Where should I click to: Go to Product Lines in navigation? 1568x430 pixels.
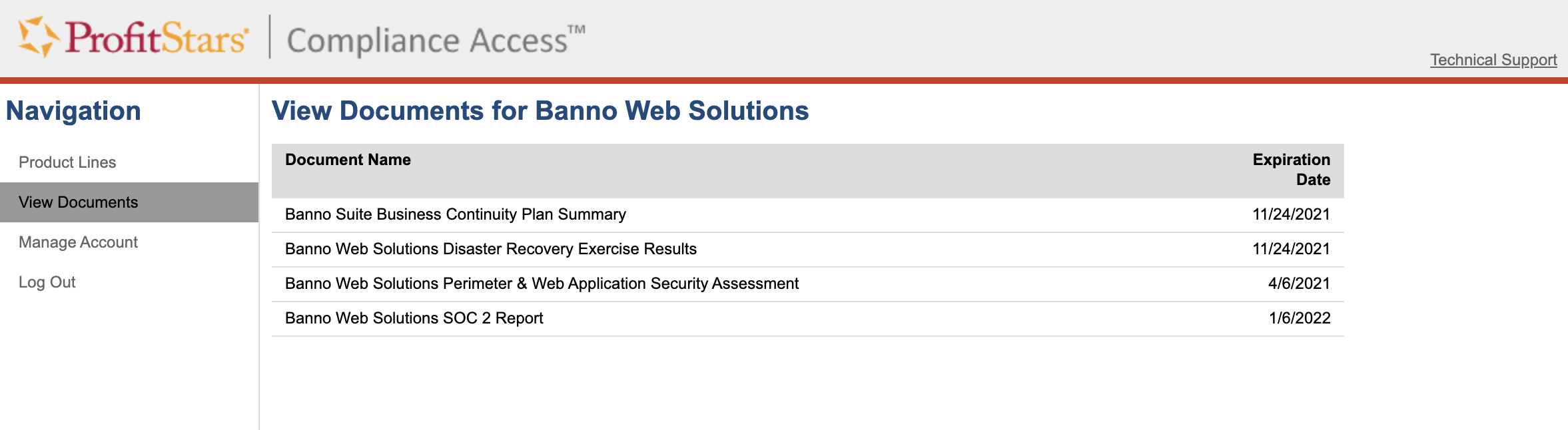click(x=67, y=162)
